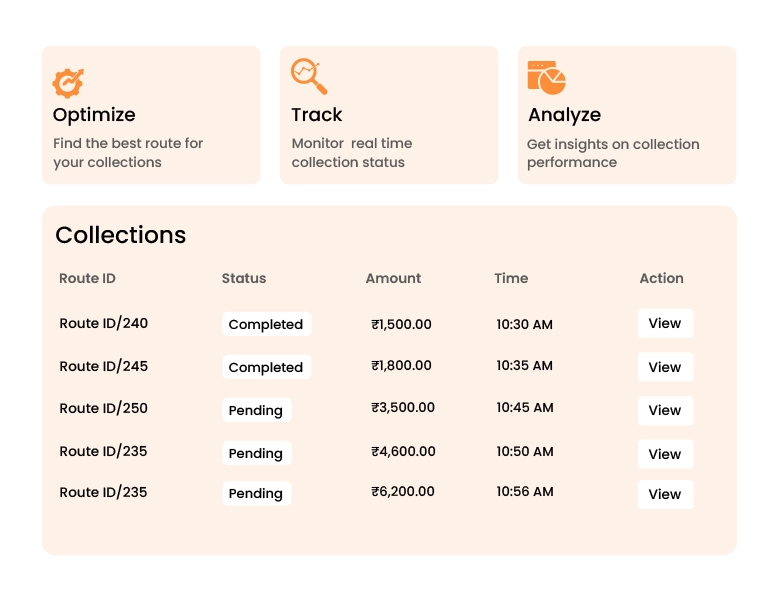This screenshot has width=779, height=601.
Task: Click the Optimize gear icon
Action: point(68,82)
